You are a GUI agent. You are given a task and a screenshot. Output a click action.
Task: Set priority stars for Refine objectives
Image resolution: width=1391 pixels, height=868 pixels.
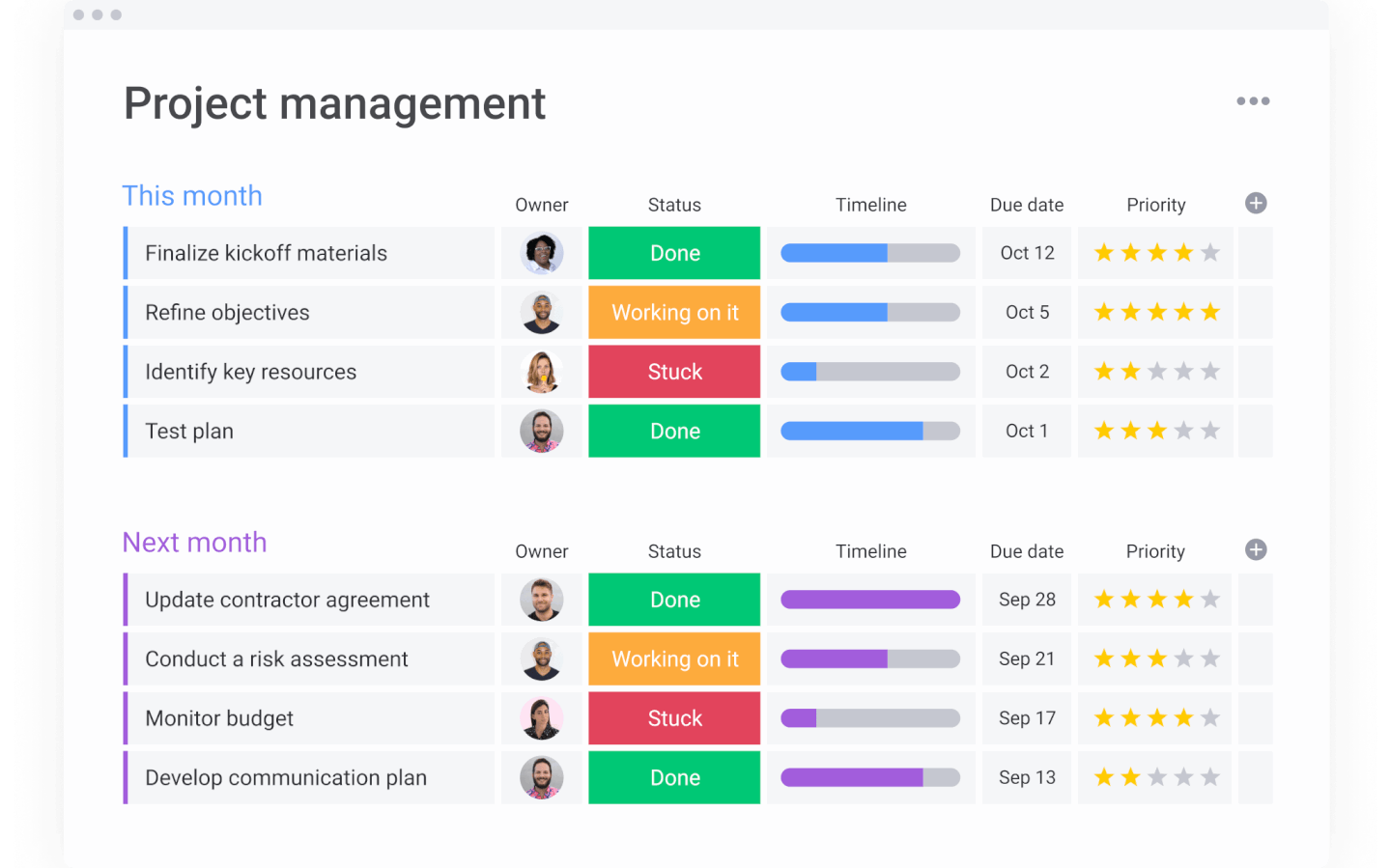click(1156, 312)
